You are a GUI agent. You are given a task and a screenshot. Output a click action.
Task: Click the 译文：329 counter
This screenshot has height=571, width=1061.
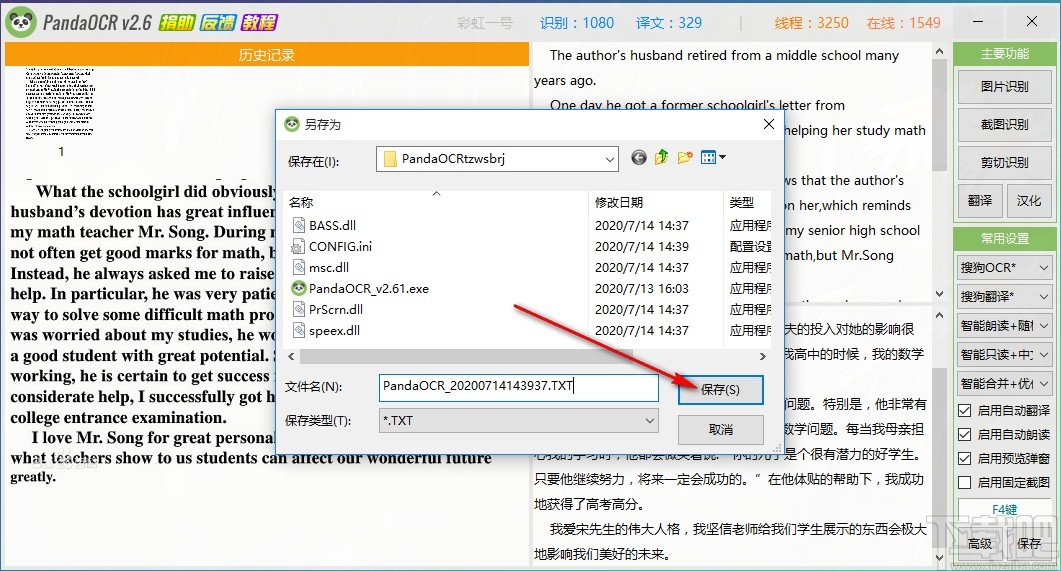[x=669, y=23]
